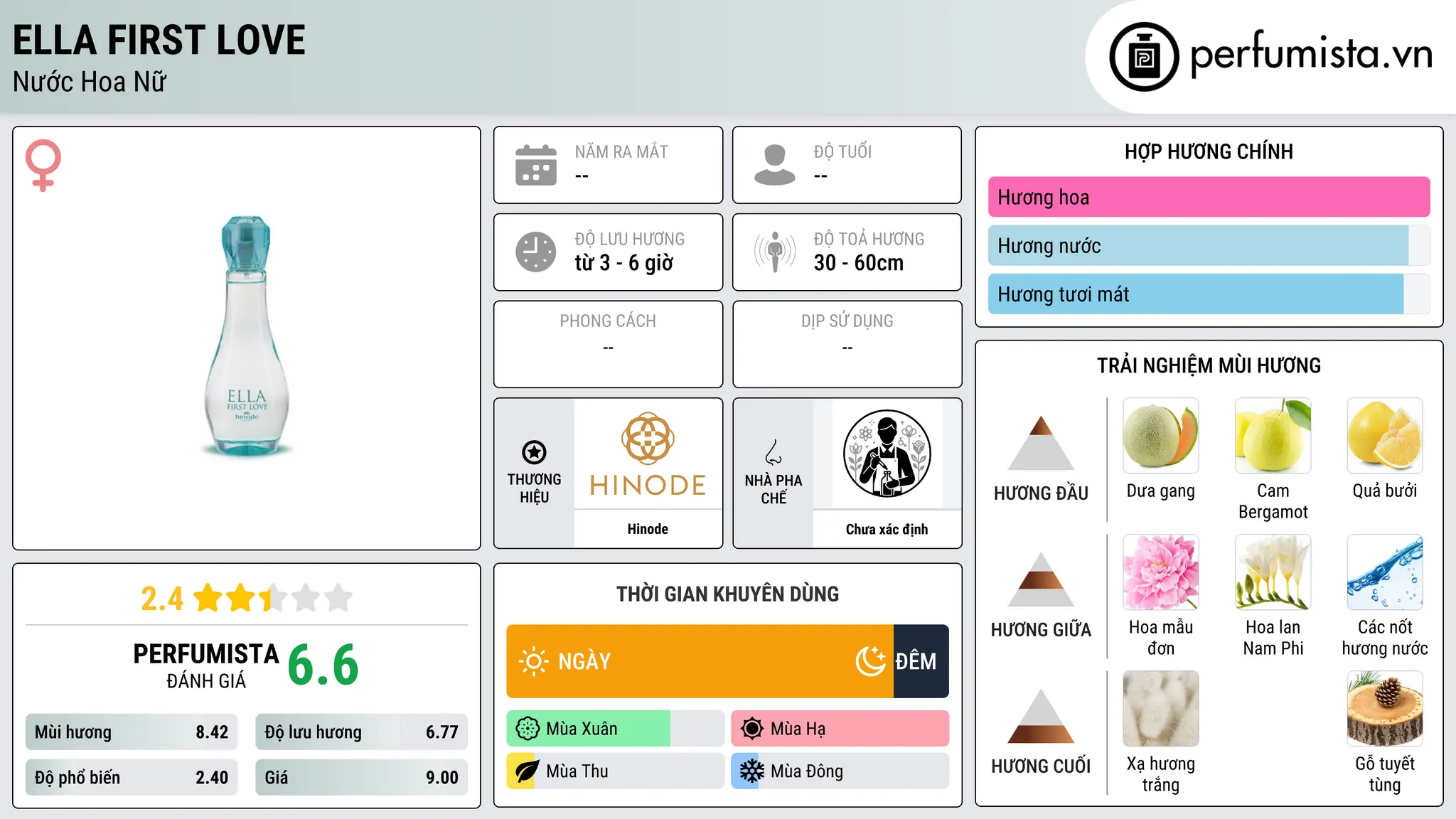The image size is (1456, 819).
Task: Open the Ella First Love bottle image
Action: (247, 336)
